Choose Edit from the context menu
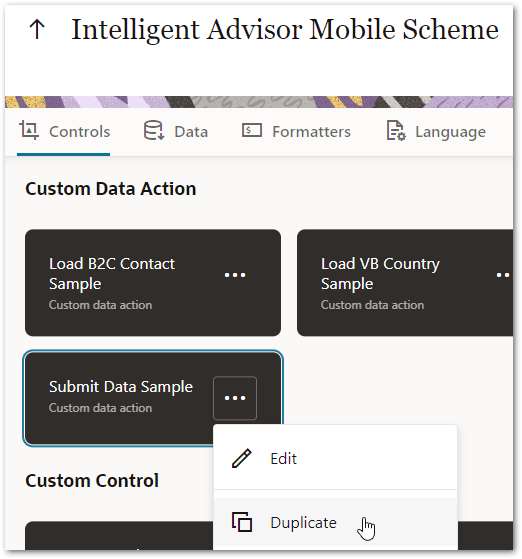Image resolution: width=522 pixels, height=559 pixels. point(335,458)
